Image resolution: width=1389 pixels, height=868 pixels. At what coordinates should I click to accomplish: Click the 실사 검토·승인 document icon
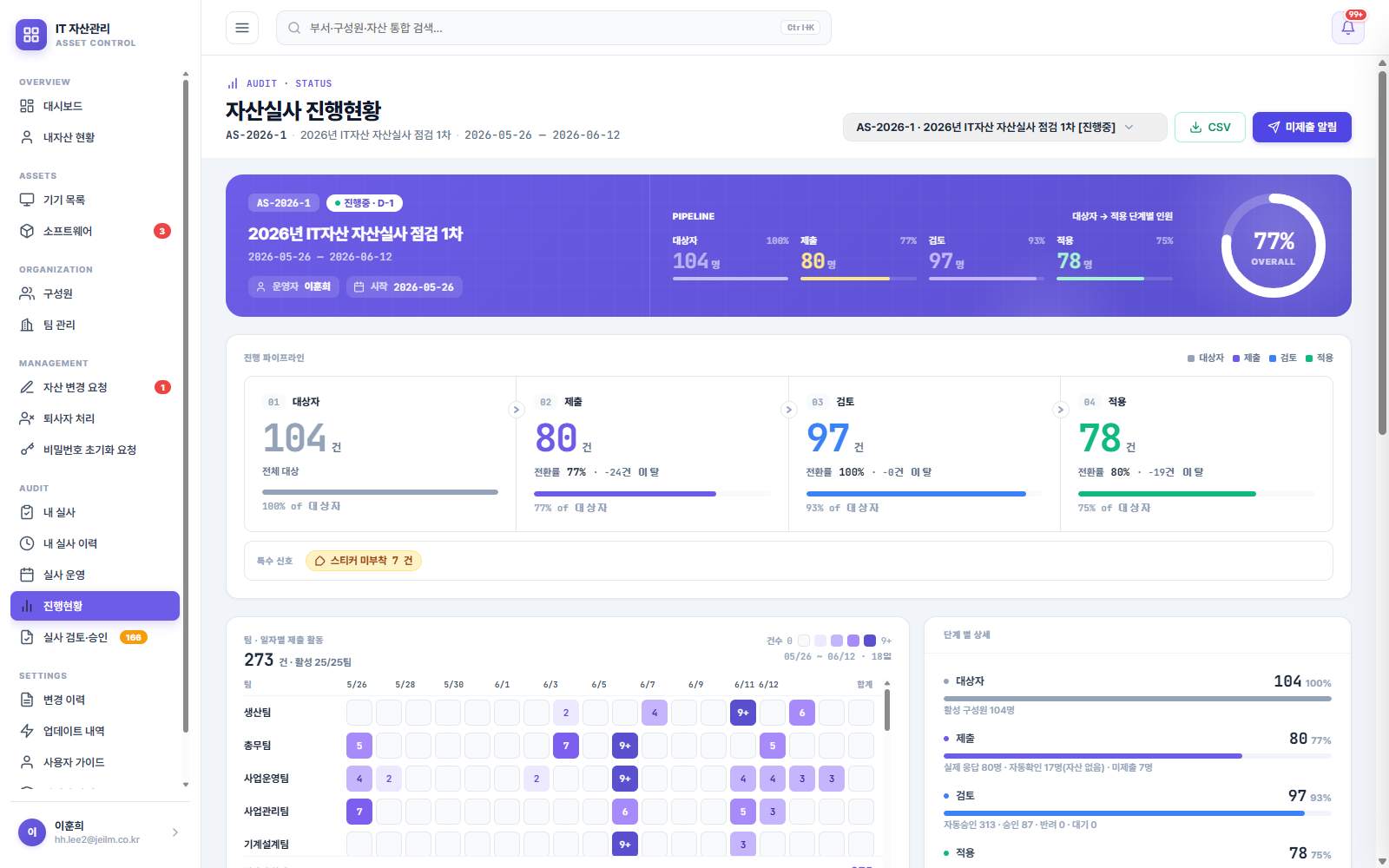[27, 637]
